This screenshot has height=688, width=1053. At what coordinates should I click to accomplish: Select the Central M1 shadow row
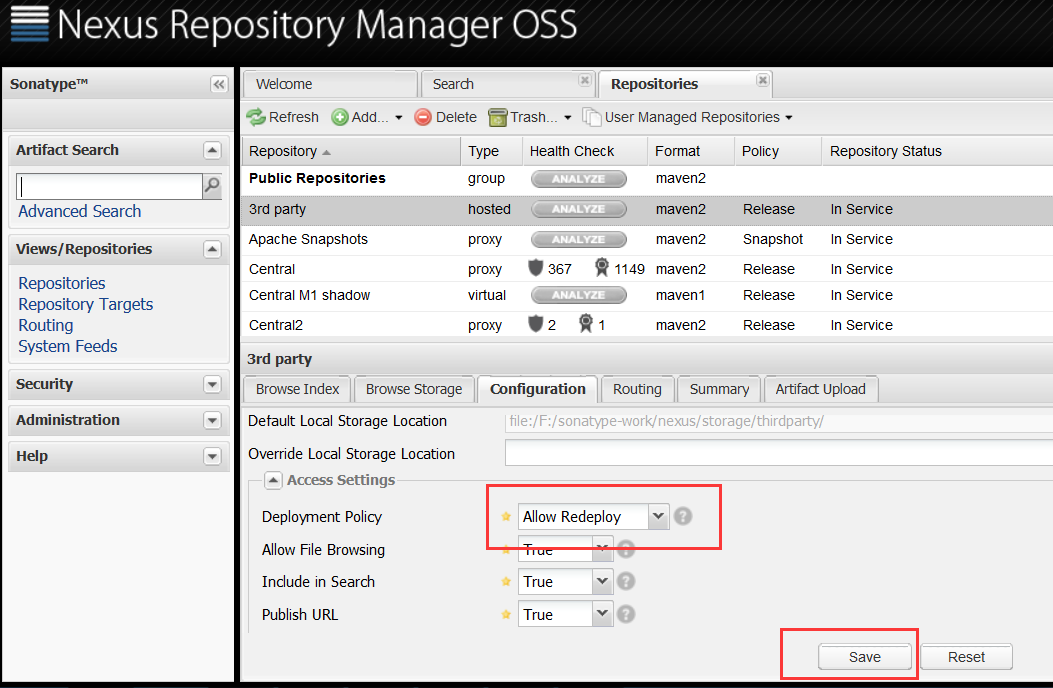(x=647, y=295)
